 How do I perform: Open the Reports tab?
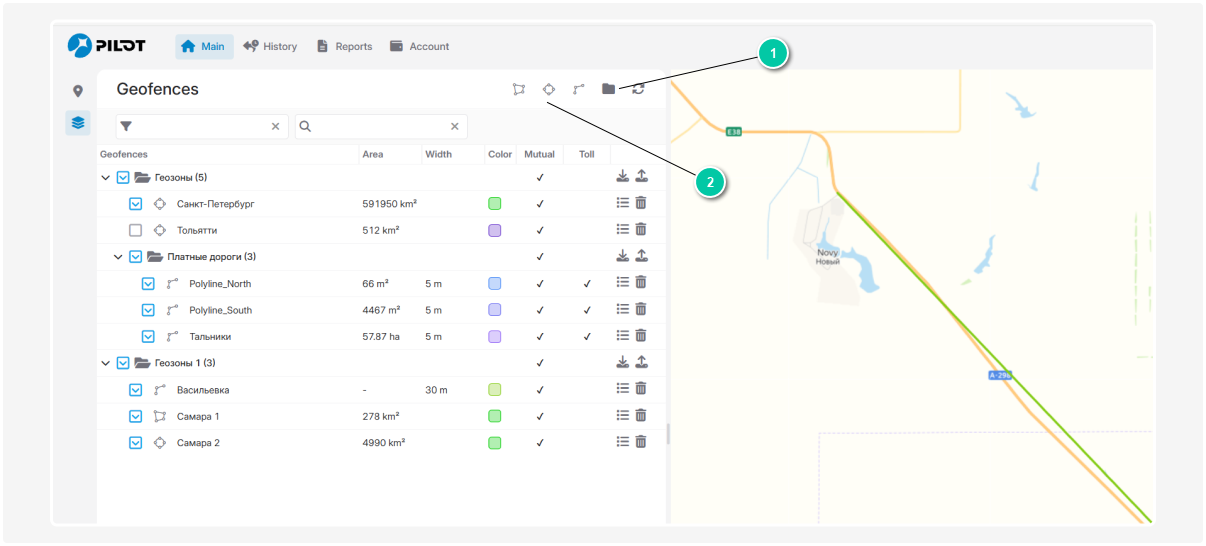(x=344, y=46)
